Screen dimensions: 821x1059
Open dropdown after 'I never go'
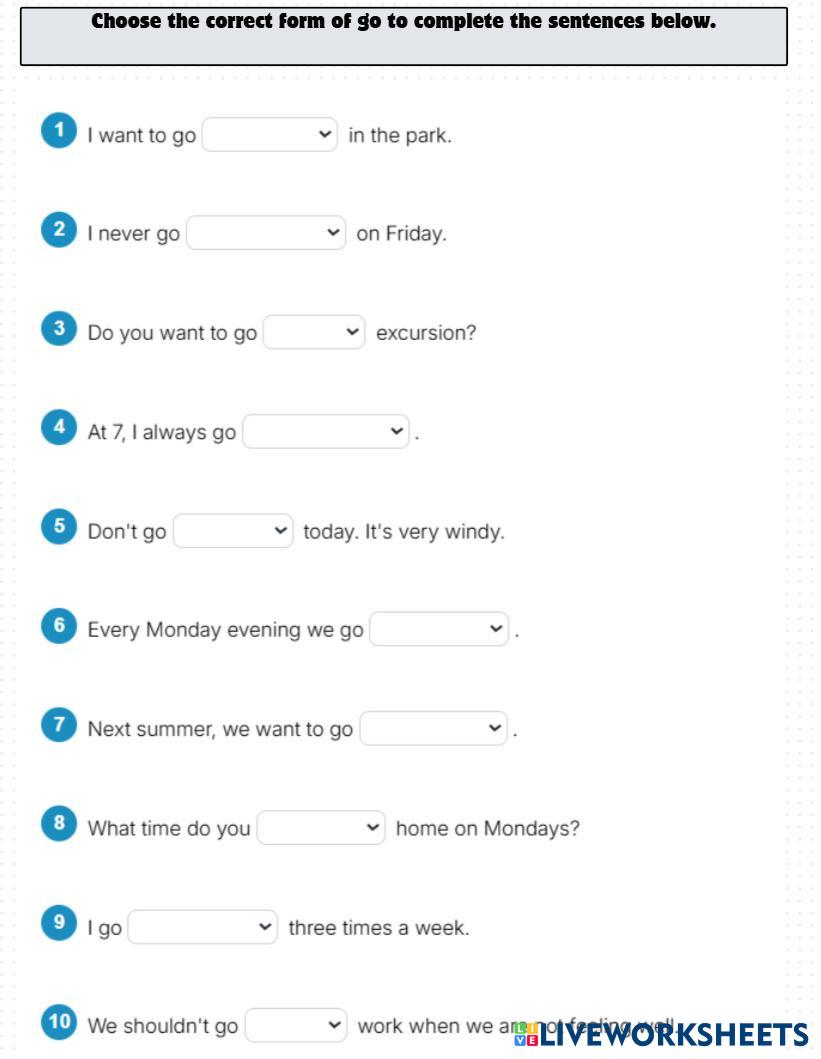[x=266, y=233]
